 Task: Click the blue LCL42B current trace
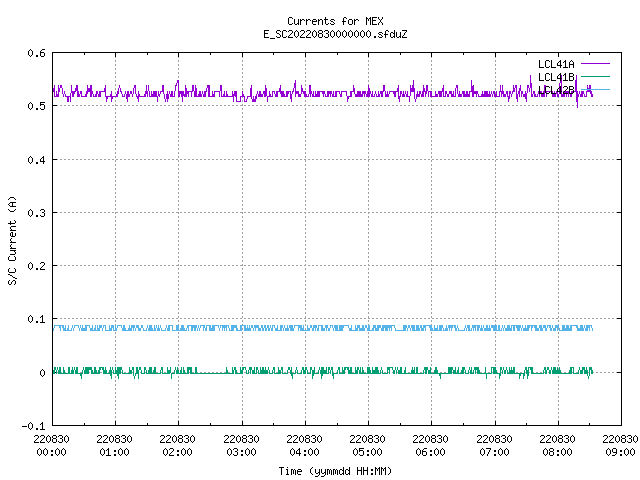[x=322, y=328]
